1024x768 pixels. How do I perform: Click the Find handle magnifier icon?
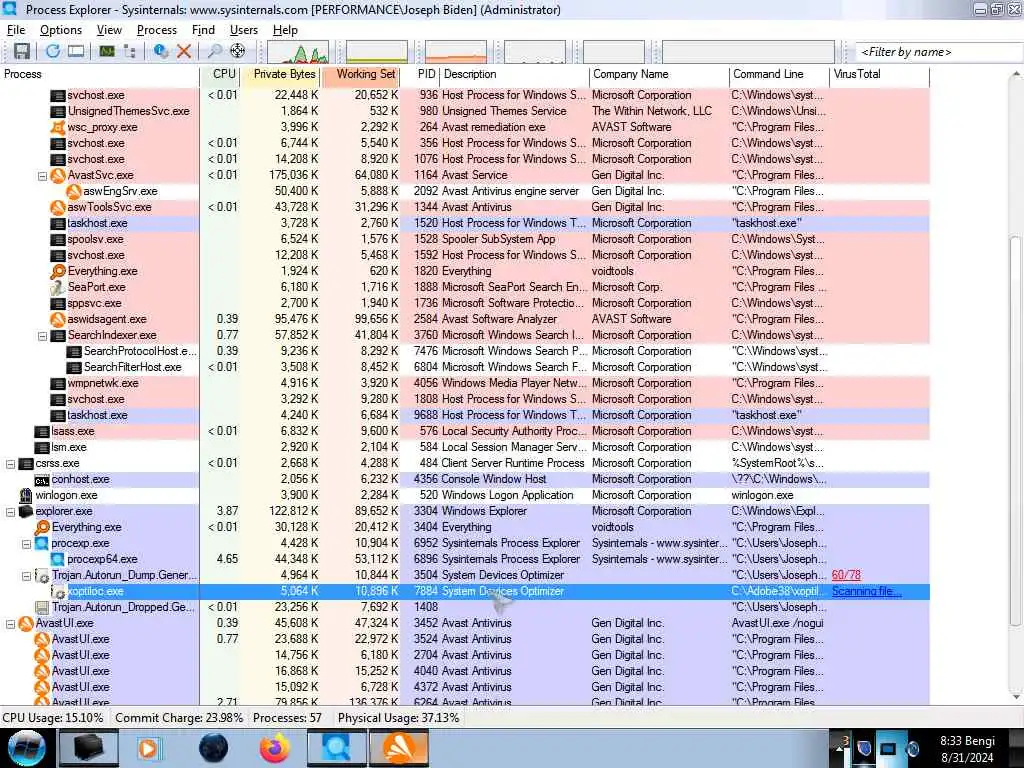[x=214, y=51]
